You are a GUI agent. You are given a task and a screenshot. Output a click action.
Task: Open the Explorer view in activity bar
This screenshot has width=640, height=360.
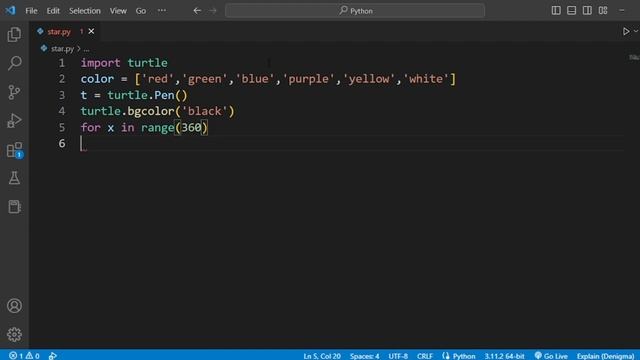click(x=14, y=35)
